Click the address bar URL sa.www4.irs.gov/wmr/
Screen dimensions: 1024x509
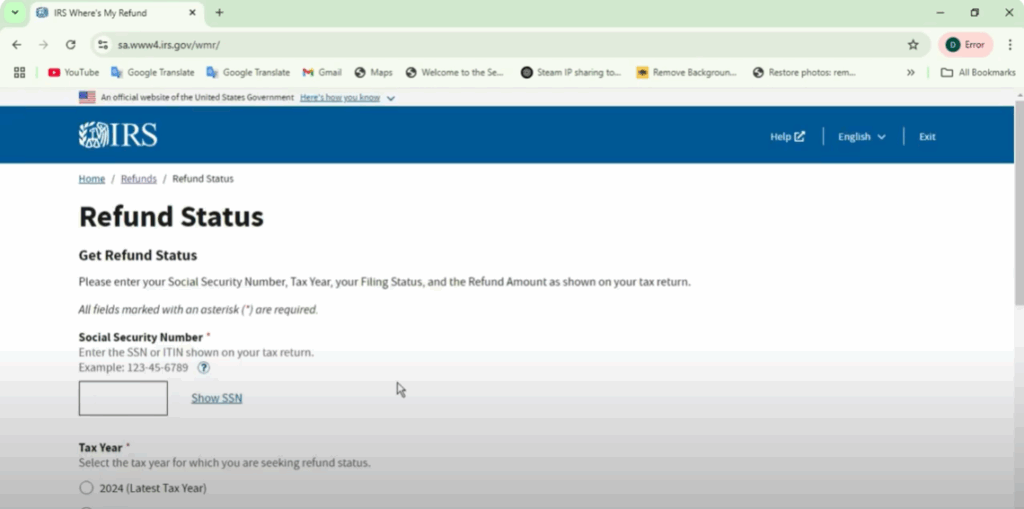168,45
